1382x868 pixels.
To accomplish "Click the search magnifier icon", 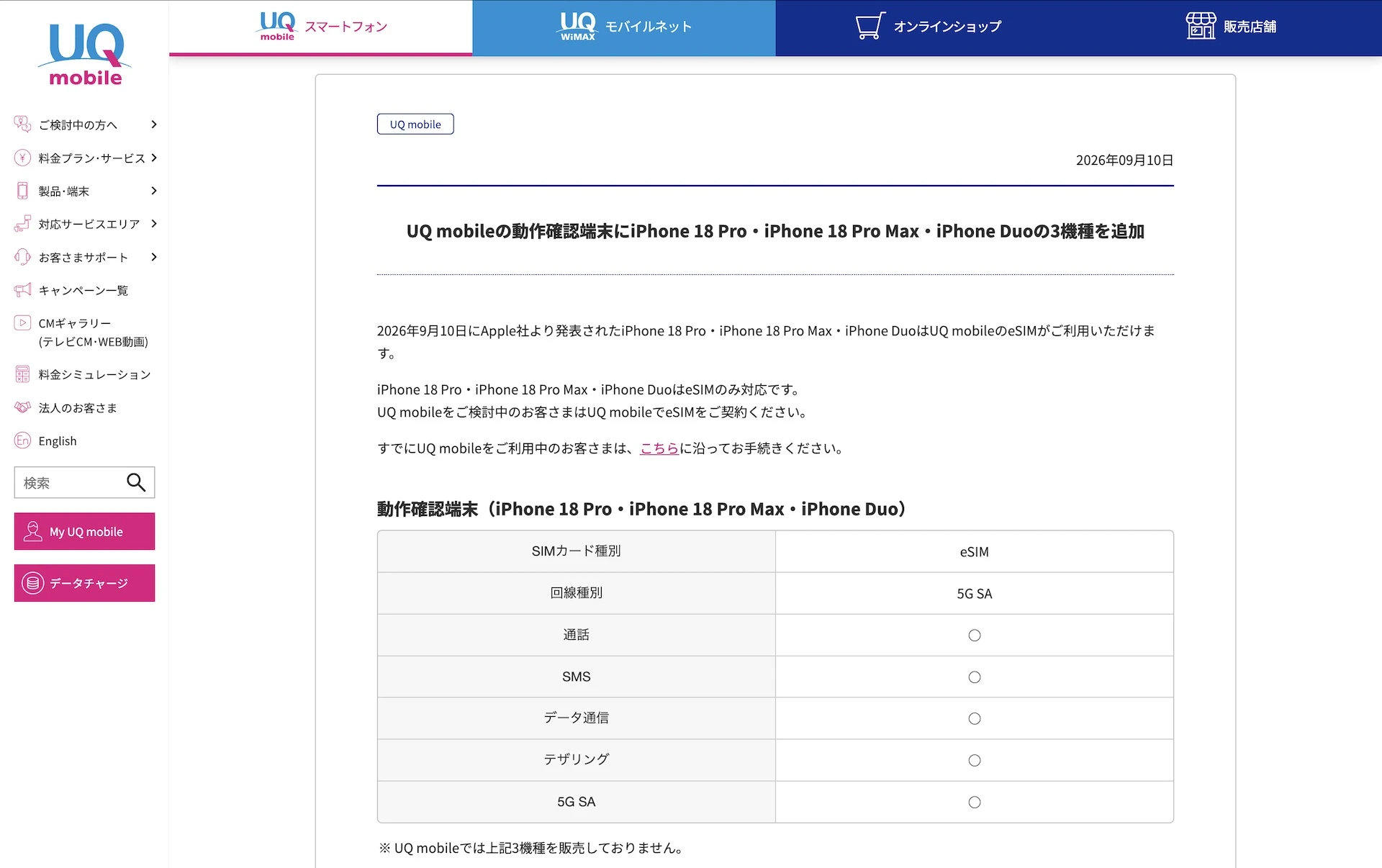I will click(x=136, y=482).
